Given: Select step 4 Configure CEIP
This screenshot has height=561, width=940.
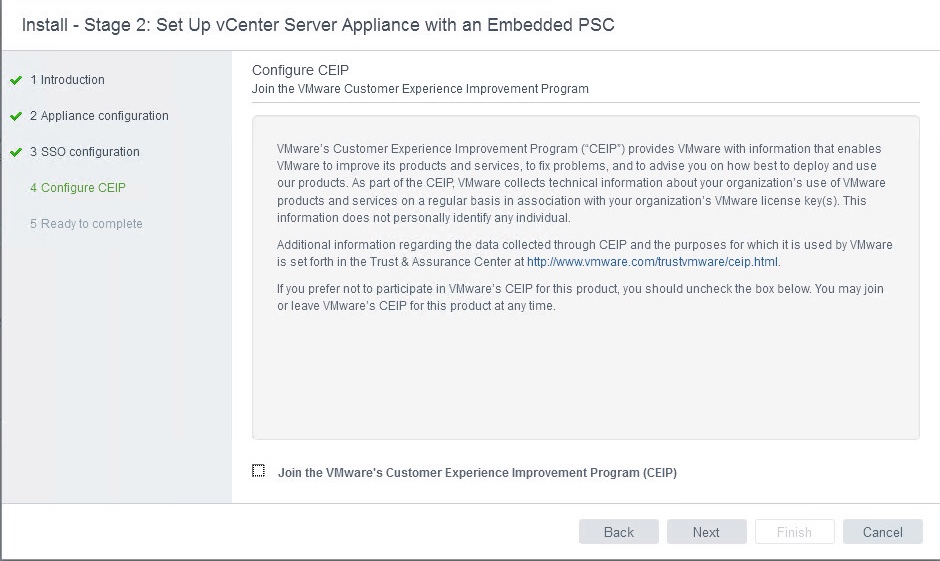Looking at the screenshot, I should click(x=78, y=188).
